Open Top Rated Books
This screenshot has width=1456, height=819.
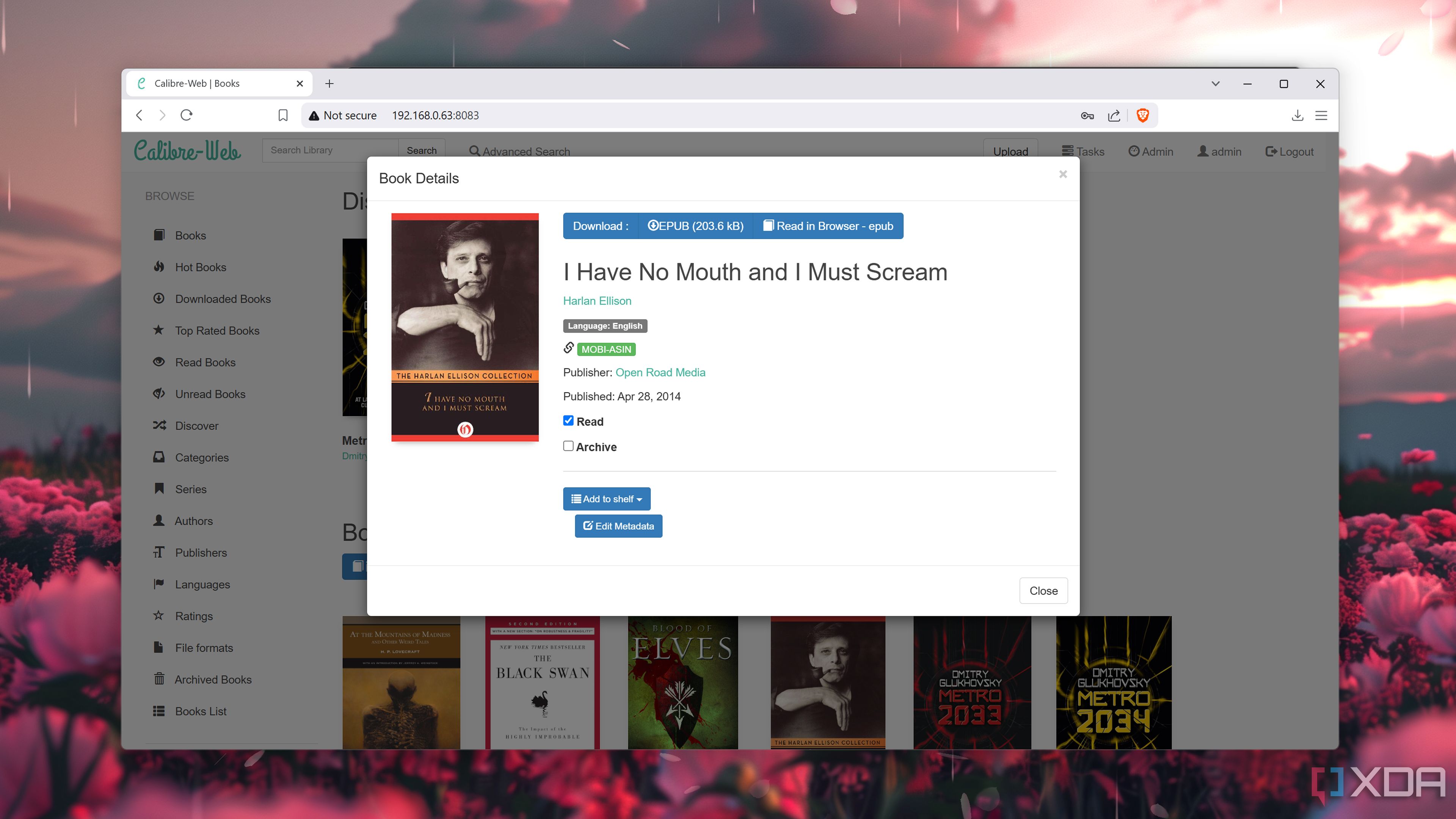tap(217, 330)
